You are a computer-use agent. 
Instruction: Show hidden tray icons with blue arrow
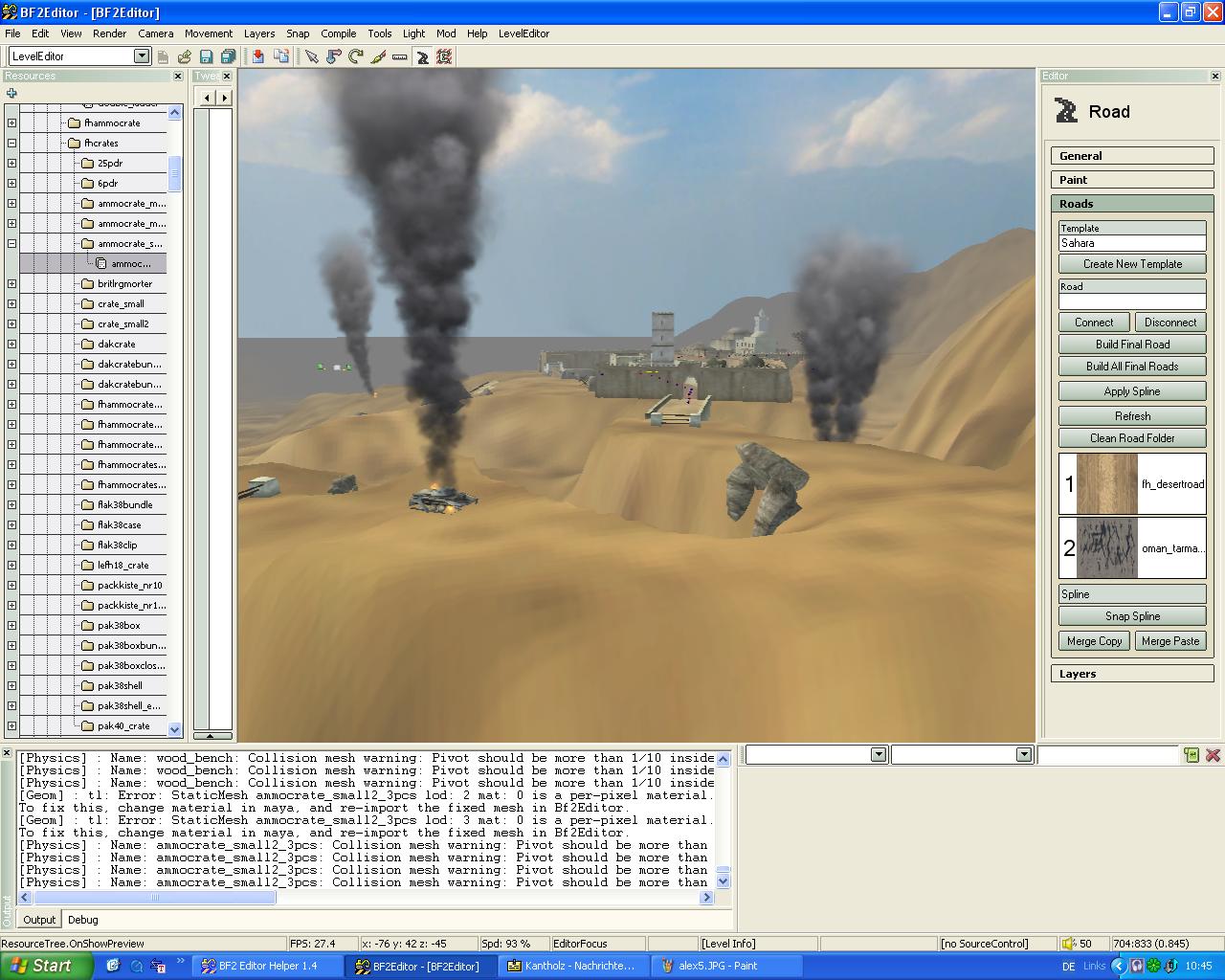click(x=1118, y=966)
